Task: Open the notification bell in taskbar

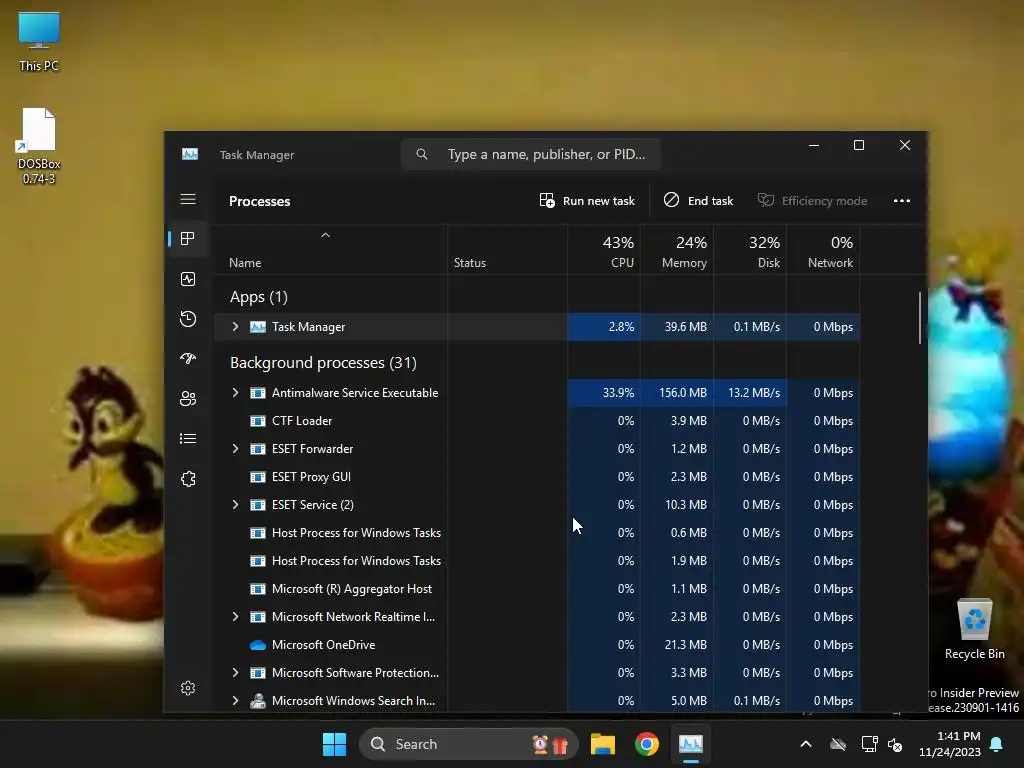Action: click(997, 744)
